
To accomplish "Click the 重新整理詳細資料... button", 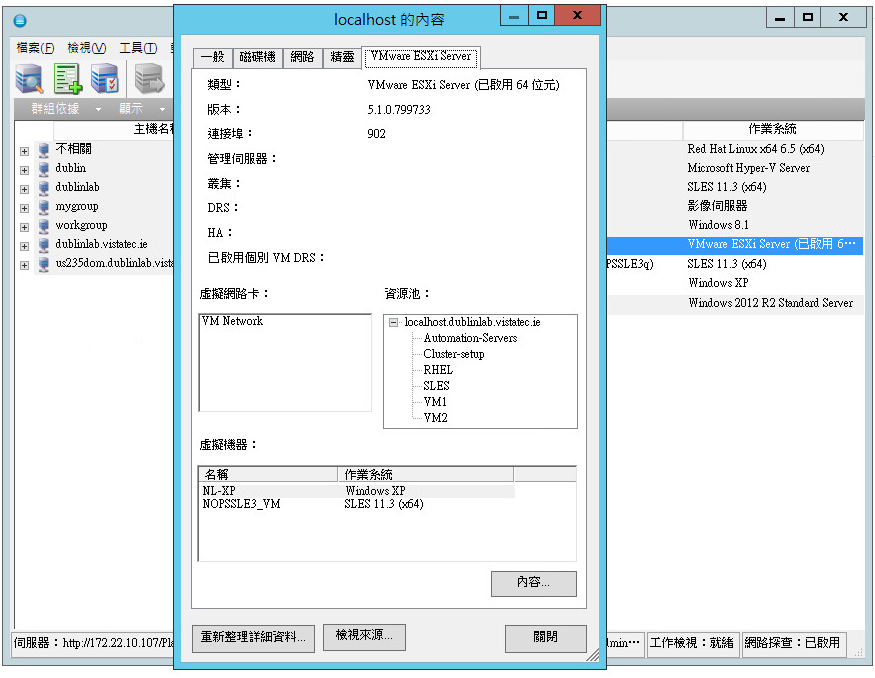I will tap(257, 637).
